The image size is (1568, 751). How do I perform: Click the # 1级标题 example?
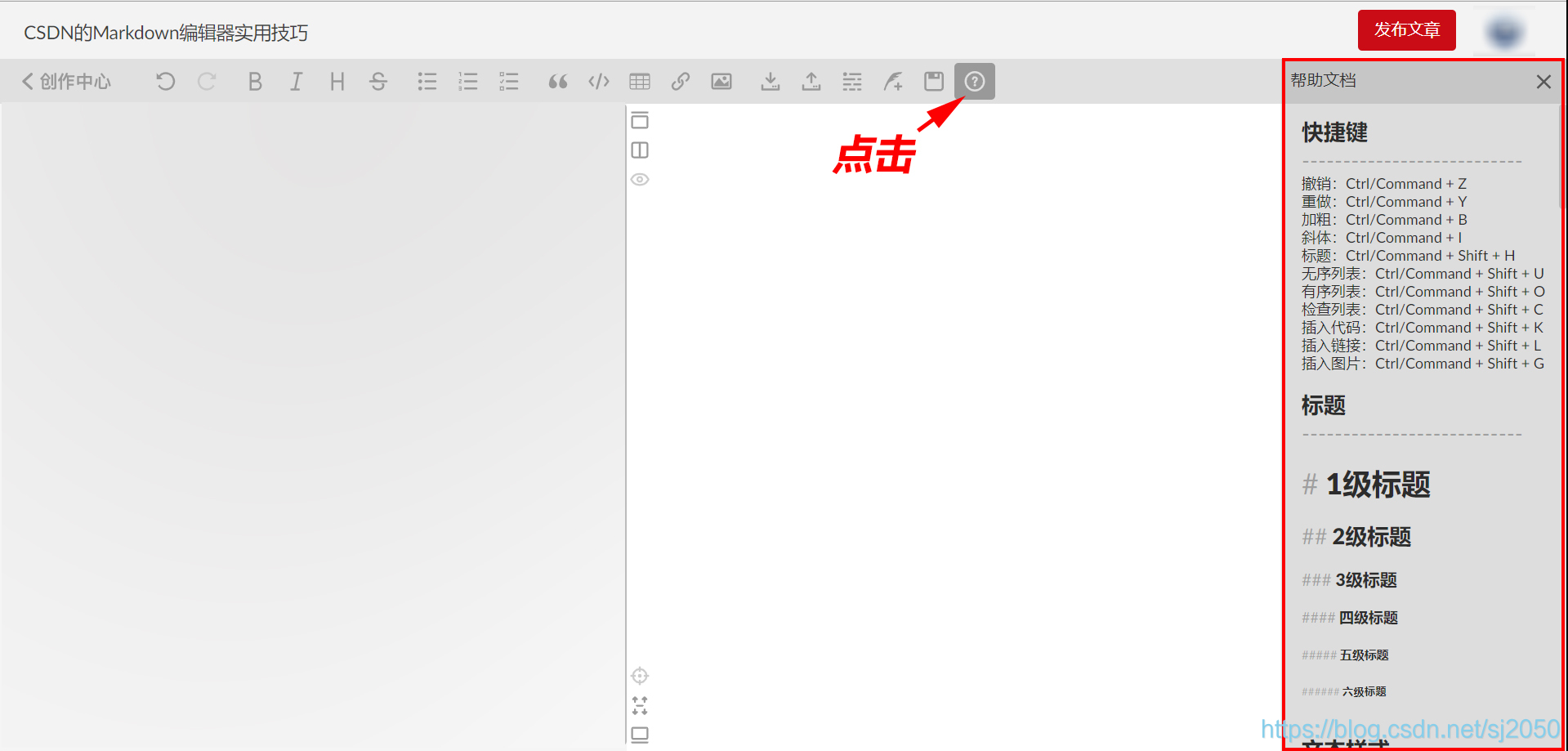1366,485
